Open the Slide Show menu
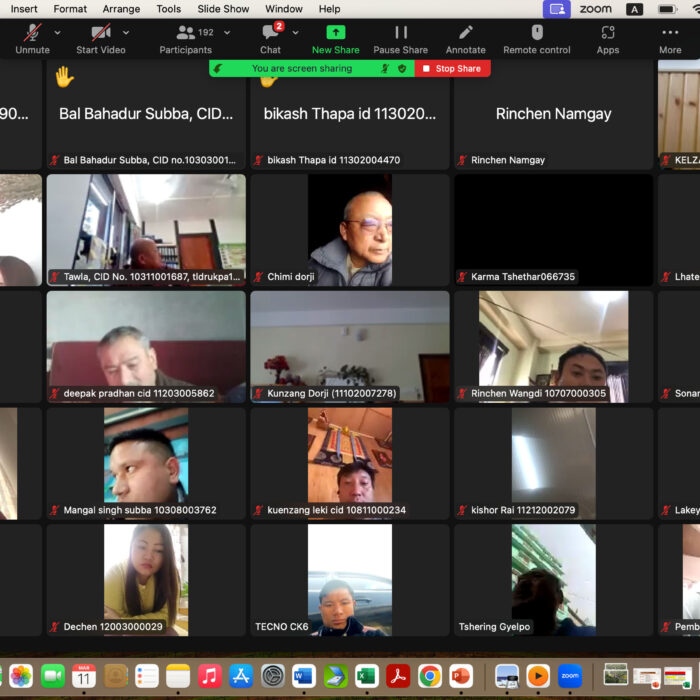Image resolution: width=700 pixels, height=700 pixels. 223,9
